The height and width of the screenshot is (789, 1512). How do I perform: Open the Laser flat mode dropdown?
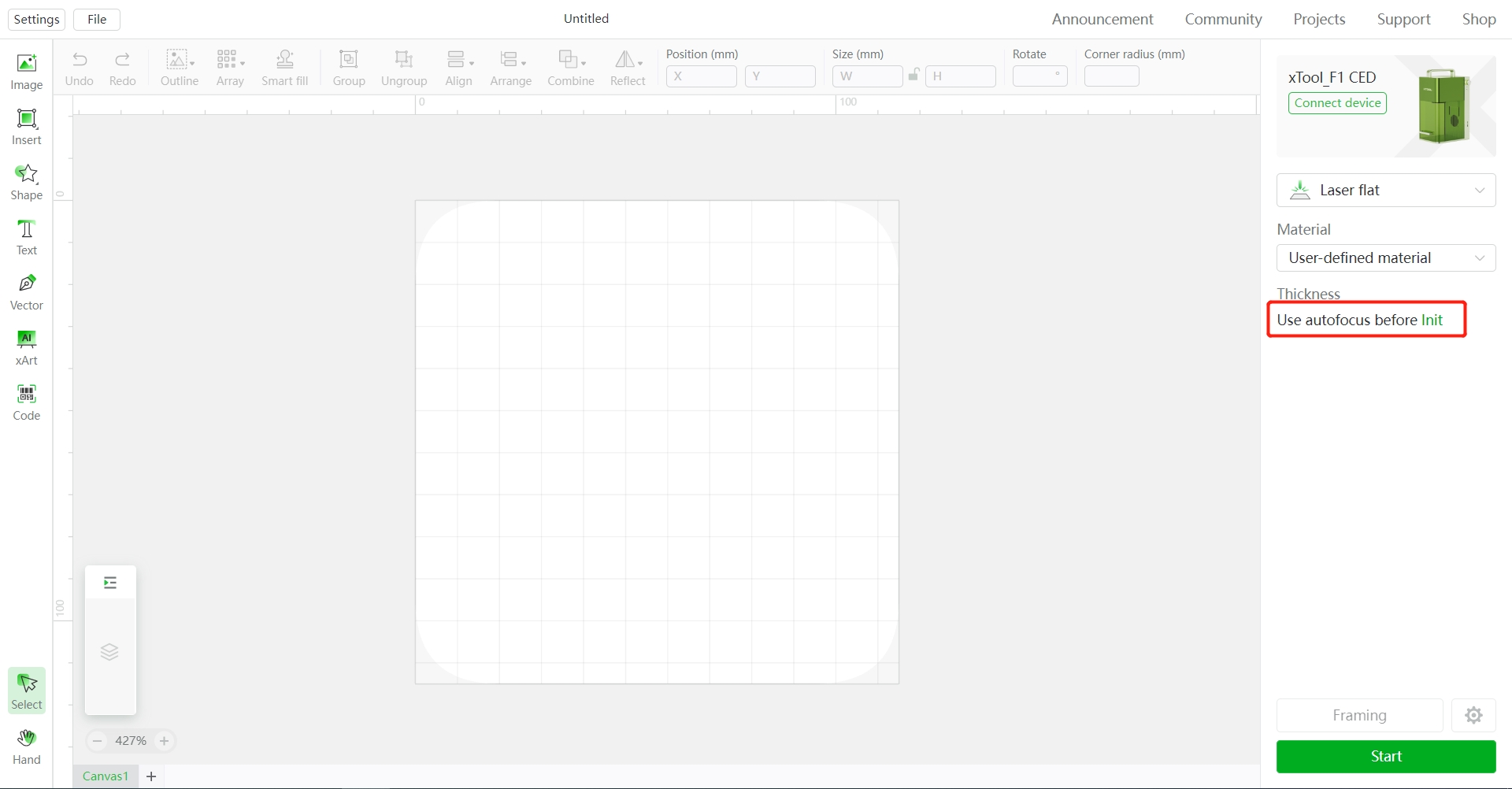pos(1386,191)
